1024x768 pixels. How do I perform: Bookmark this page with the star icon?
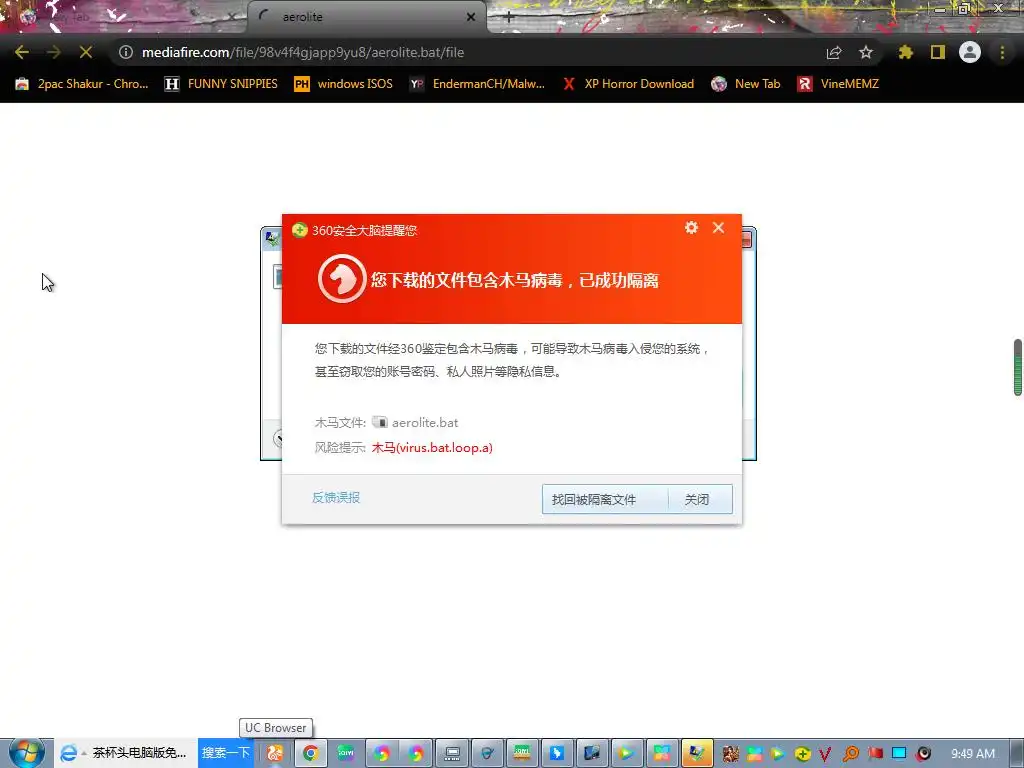866,52
